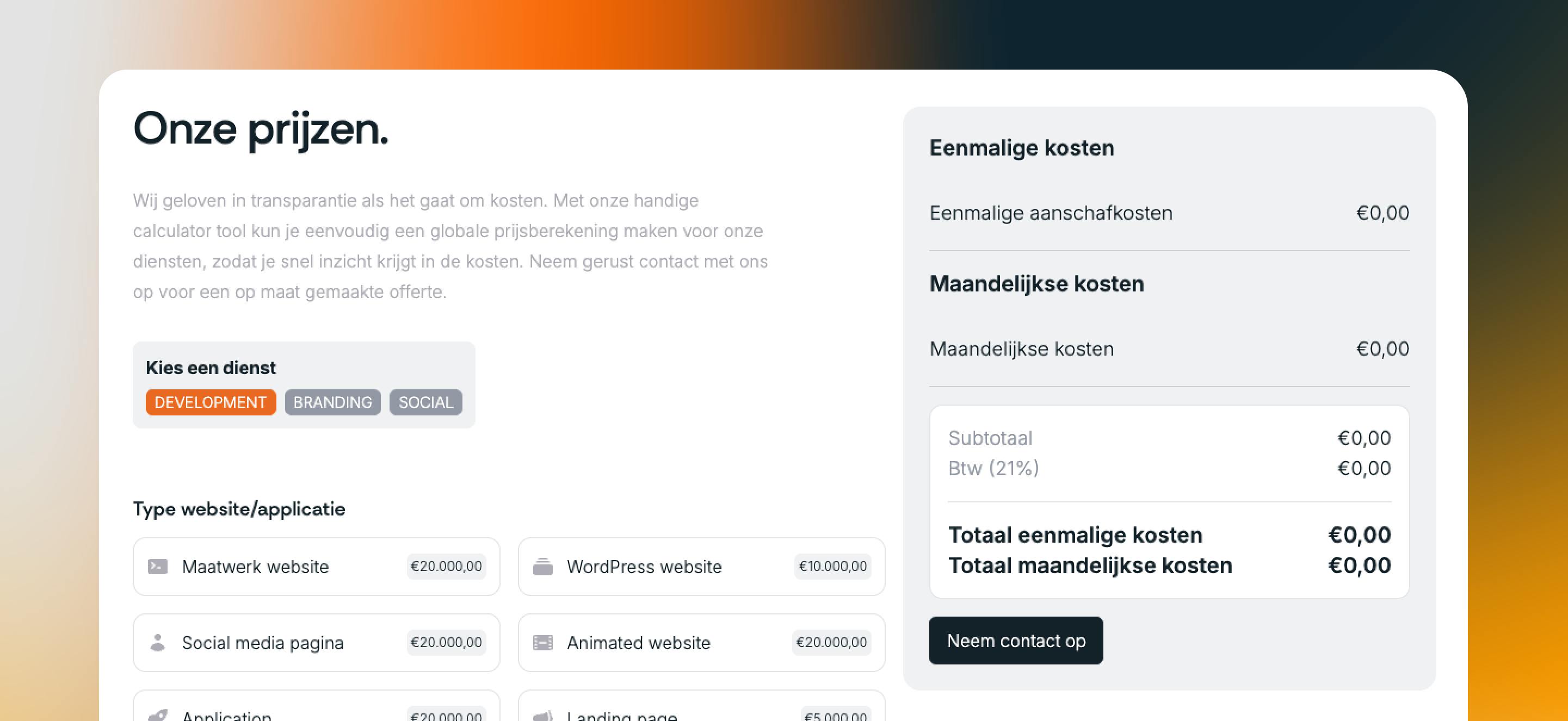Viewport: 1568px width, 721px height.
Task: Click the person icon beside Social media pagina
Action: coord(158,643)
